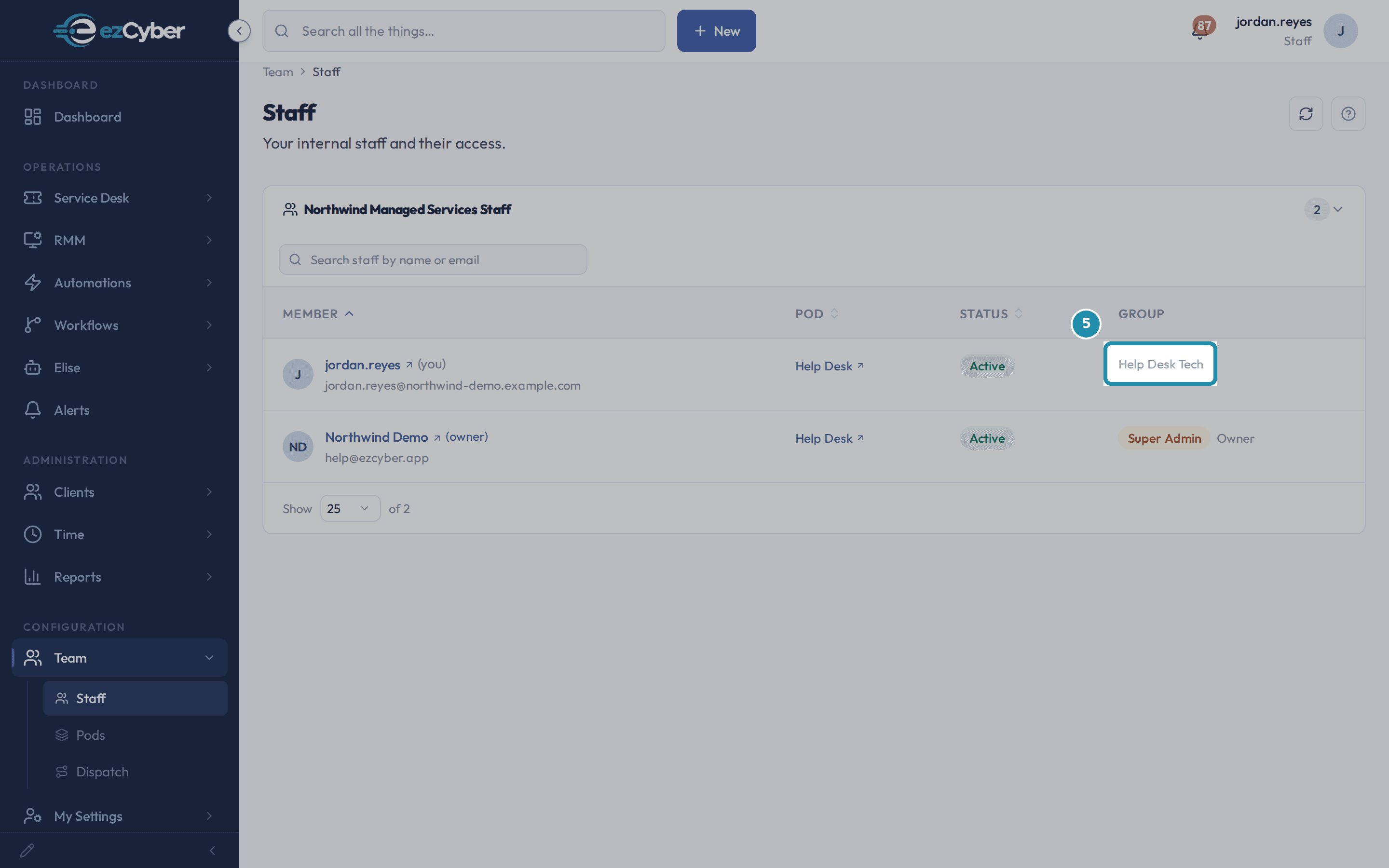Click the magnifier icon in global search
The width and height of the screenshot is (1389, 868).
pyautogui.click(x=282, y=31)
